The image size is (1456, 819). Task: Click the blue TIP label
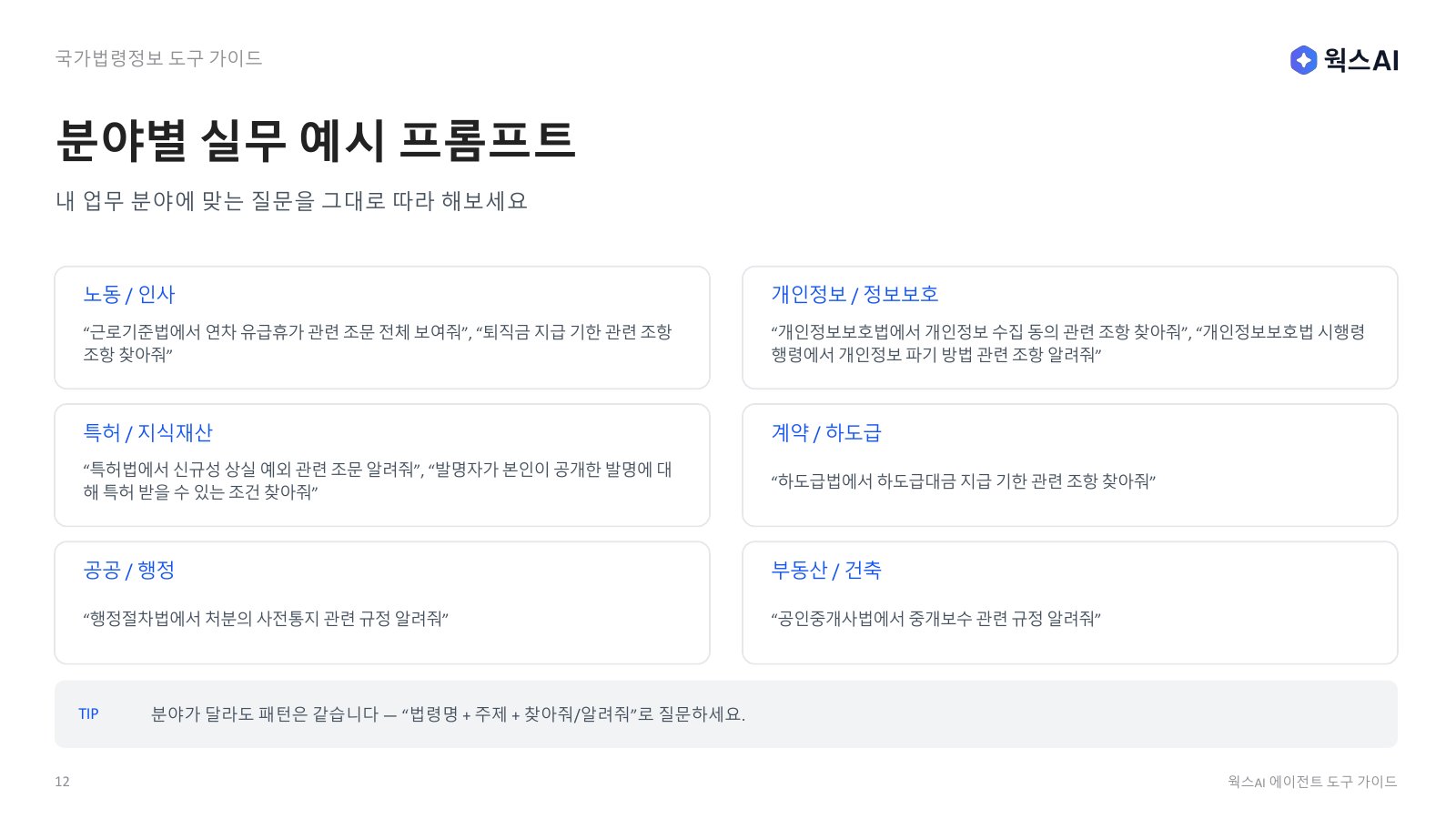click(x=88, y=714)
